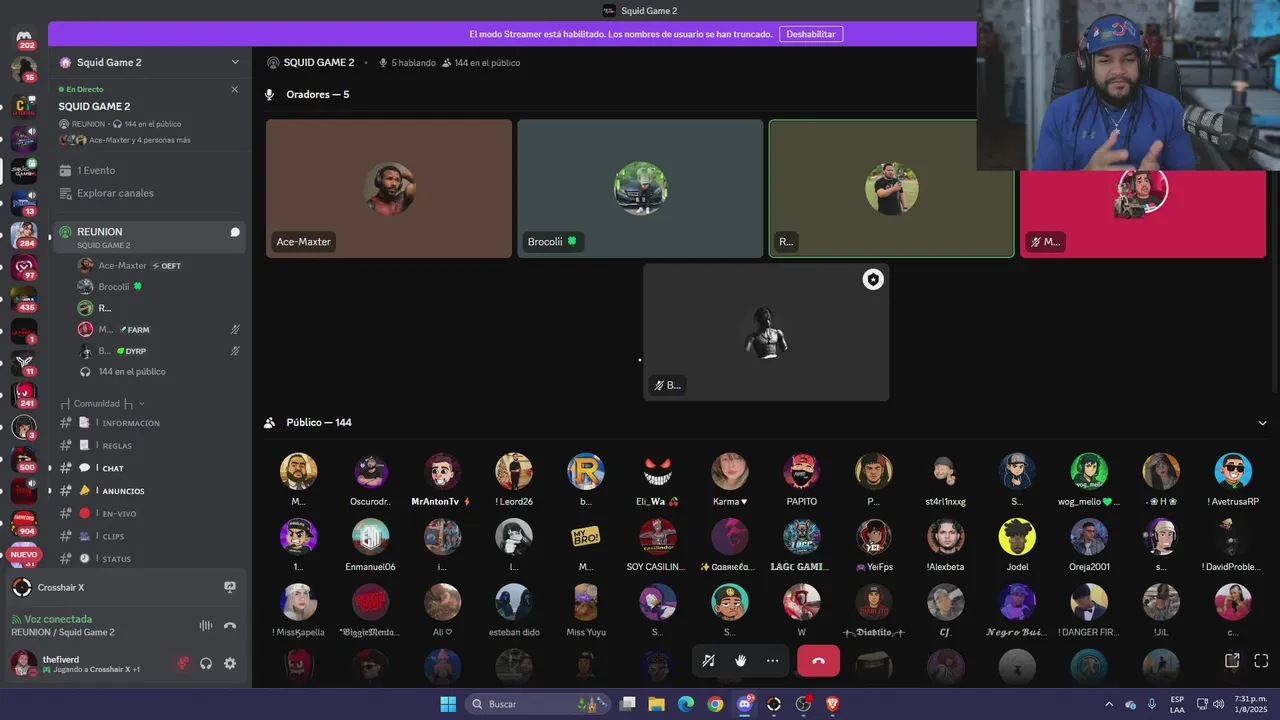Open the Squid Game 2 server dropdown

click(150, 62)
